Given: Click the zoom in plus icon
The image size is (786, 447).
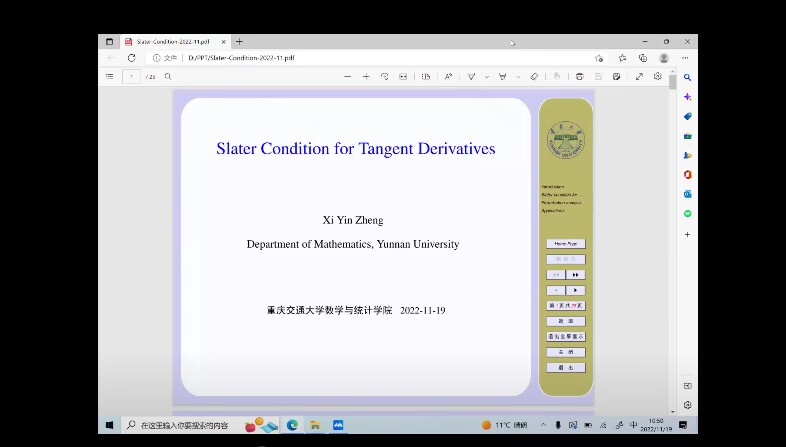Looking at the screenshot, I should pyautogui.click(x=366, y=76).
